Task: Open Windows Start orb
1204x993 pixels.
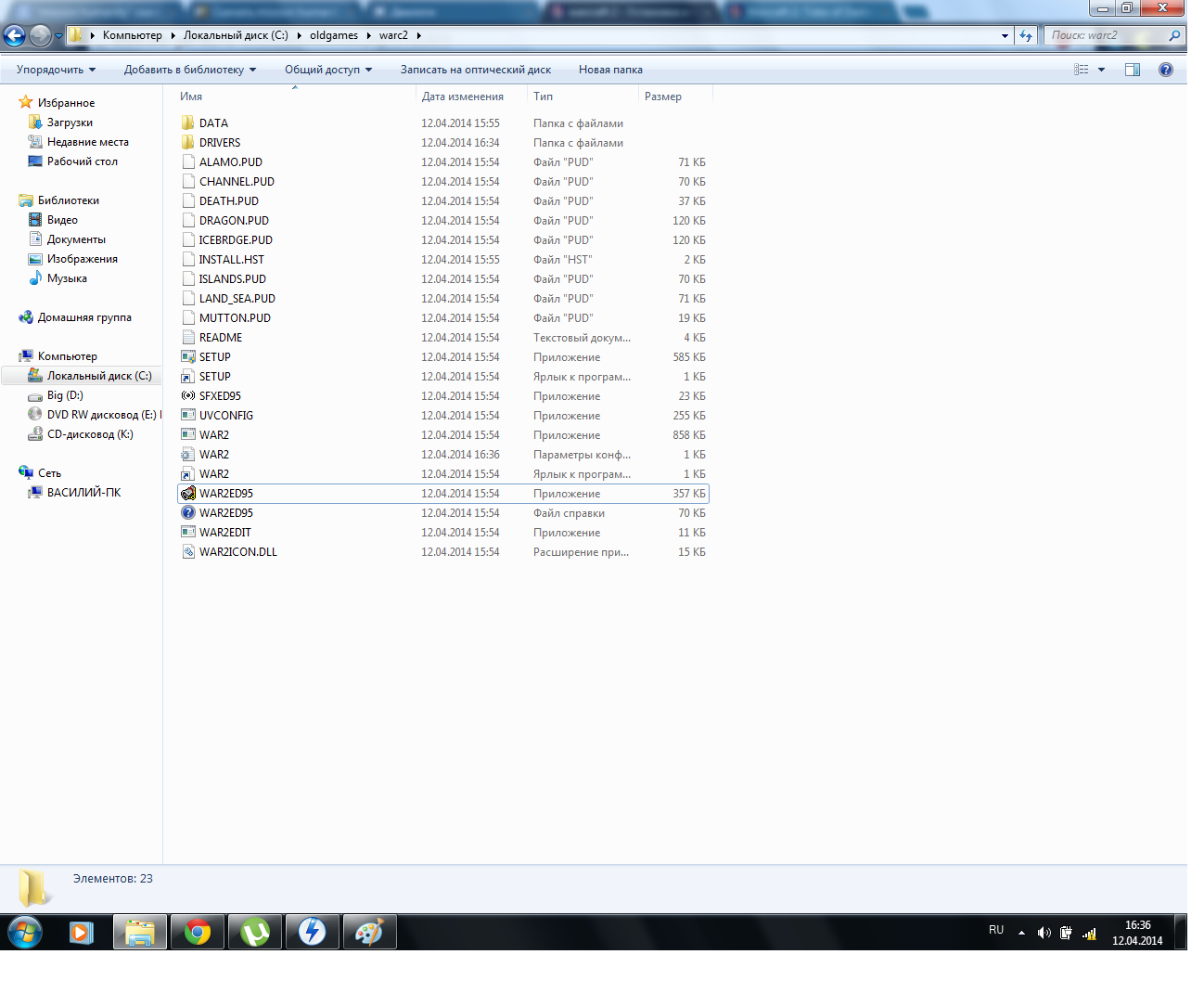Action: [x=25, y=932]
